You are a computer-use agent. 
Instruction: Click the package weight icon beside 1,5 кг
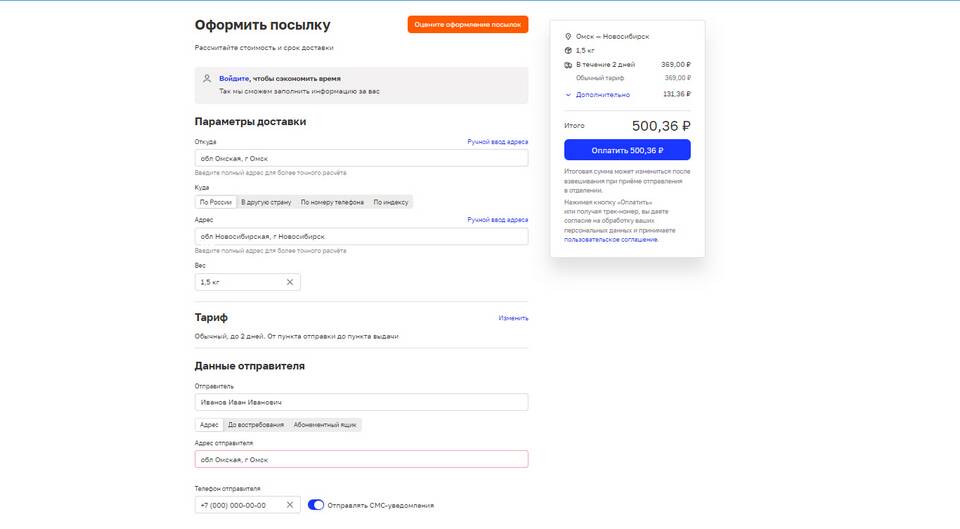point(568,50)
